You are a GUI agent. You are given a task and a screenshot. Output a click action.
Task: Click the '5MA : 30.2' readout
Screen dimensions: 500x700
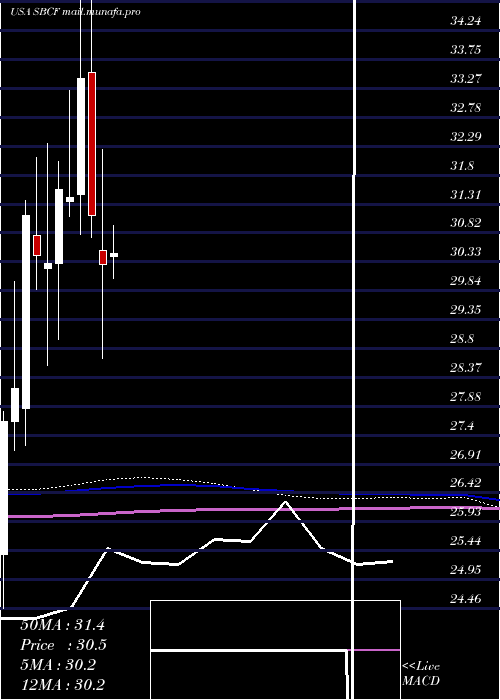point(58,665)
